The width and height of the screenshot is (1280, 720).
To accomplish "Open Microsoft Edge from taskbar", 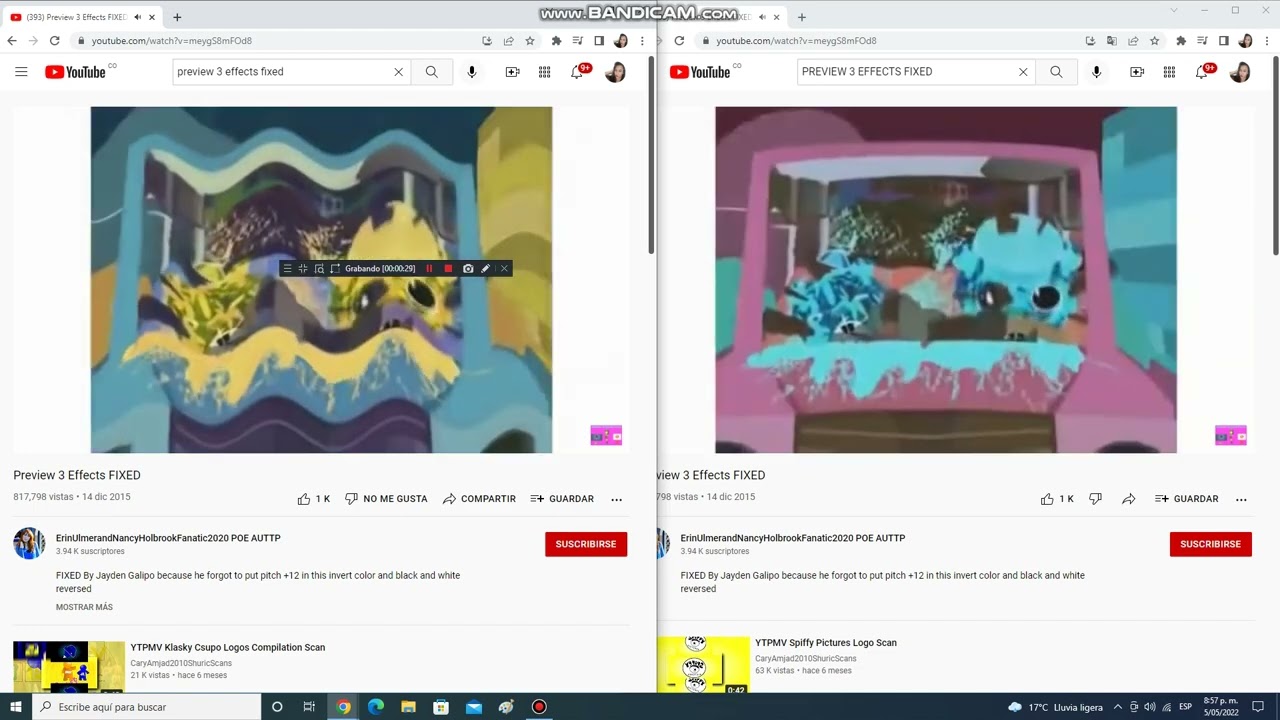I will pos(376,707).
